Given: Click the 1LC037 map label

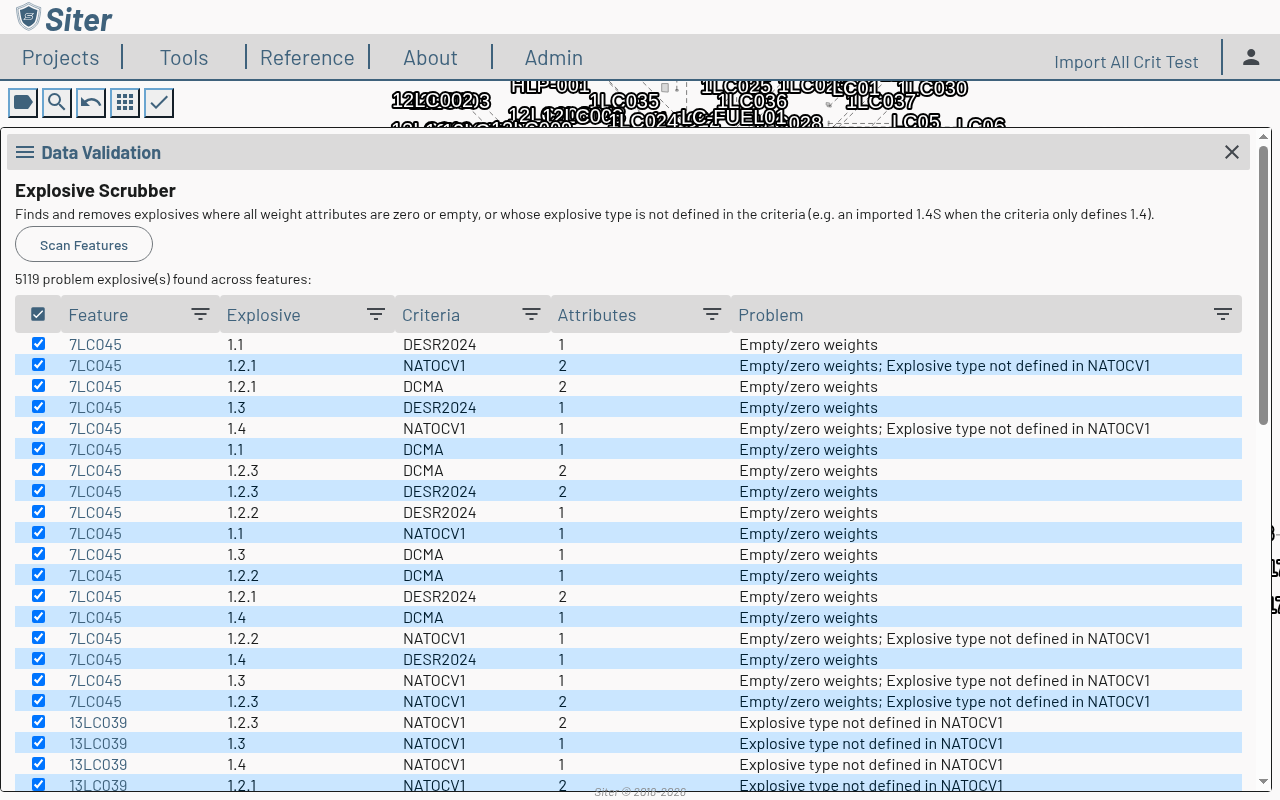Looking at the screenshot, I should pos(881,102).
